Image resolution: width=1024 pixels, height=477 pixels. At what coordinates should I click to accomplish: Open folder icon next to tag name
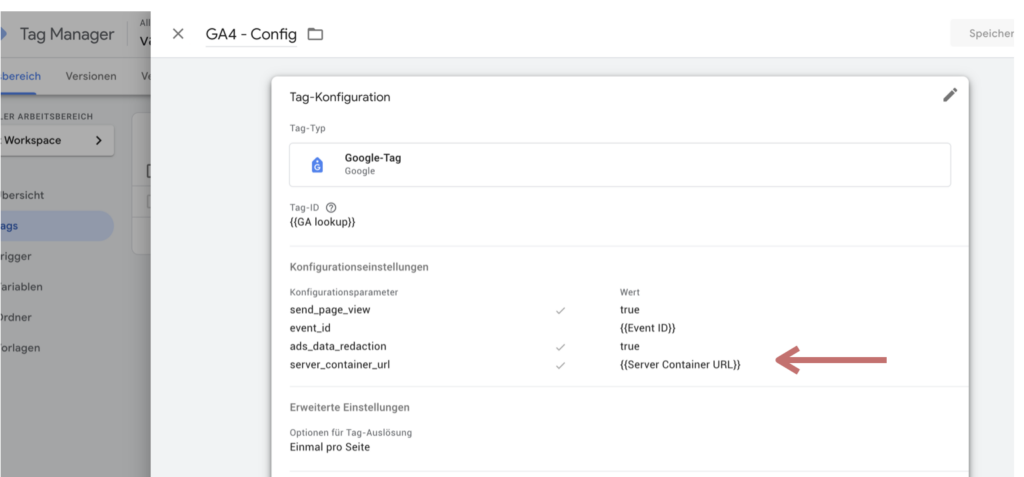(x=315, y=34)
